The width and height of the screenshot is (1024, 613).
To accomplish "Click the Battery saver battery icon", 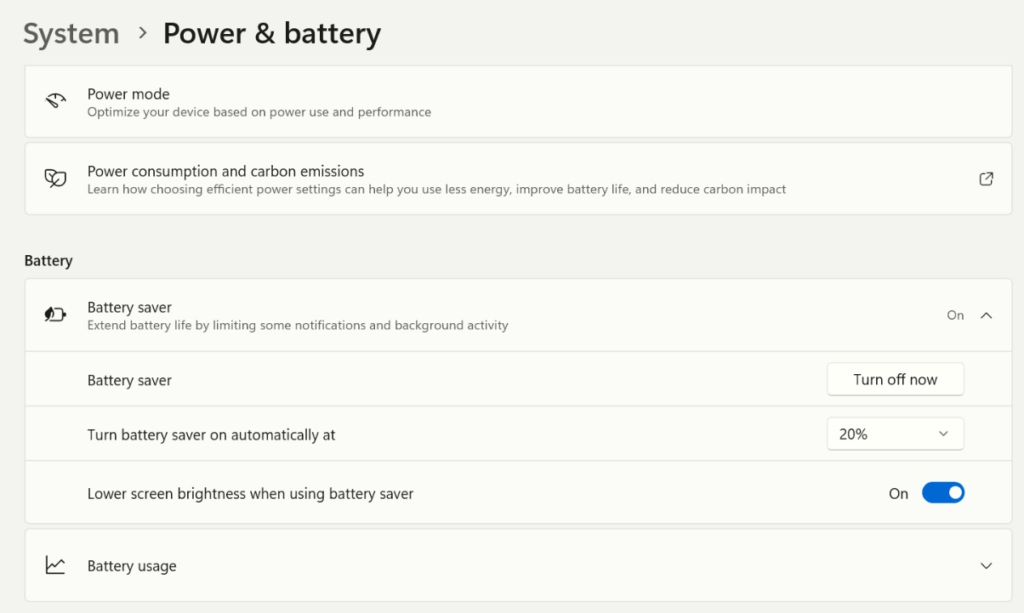I will point(56,315).
